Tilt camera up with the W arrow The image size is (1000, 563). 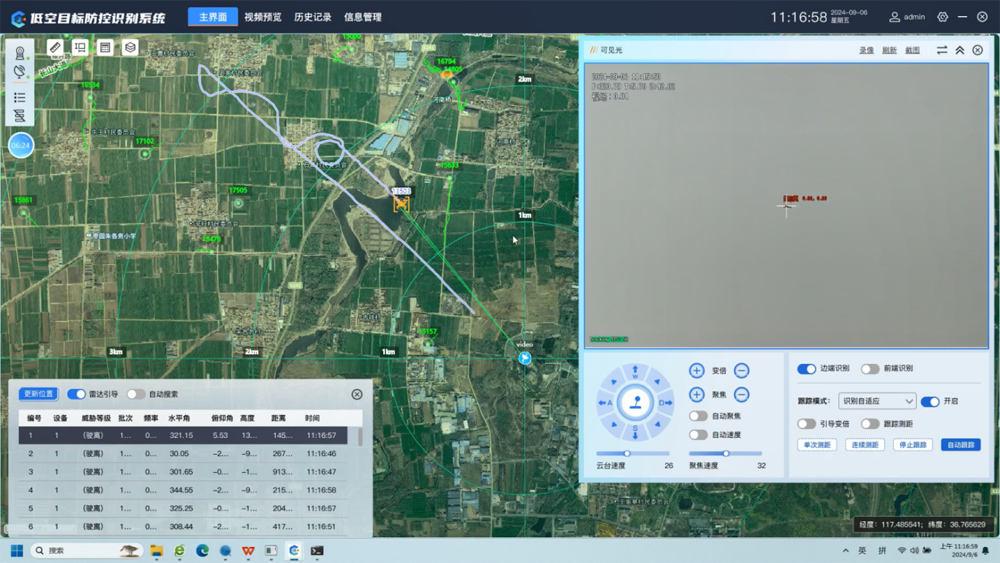[x=635, y=372]
